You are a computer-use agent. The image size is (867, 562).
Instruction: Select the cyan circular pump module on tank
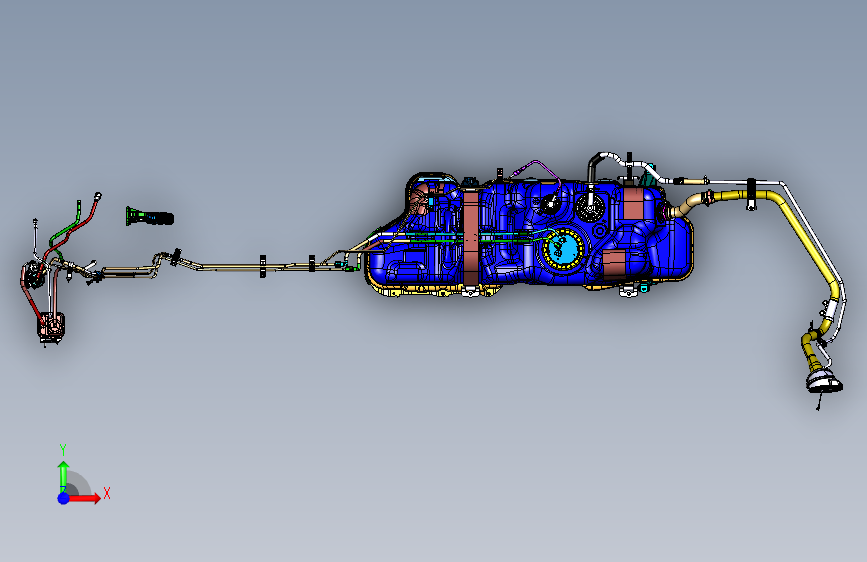coord(563,249)
